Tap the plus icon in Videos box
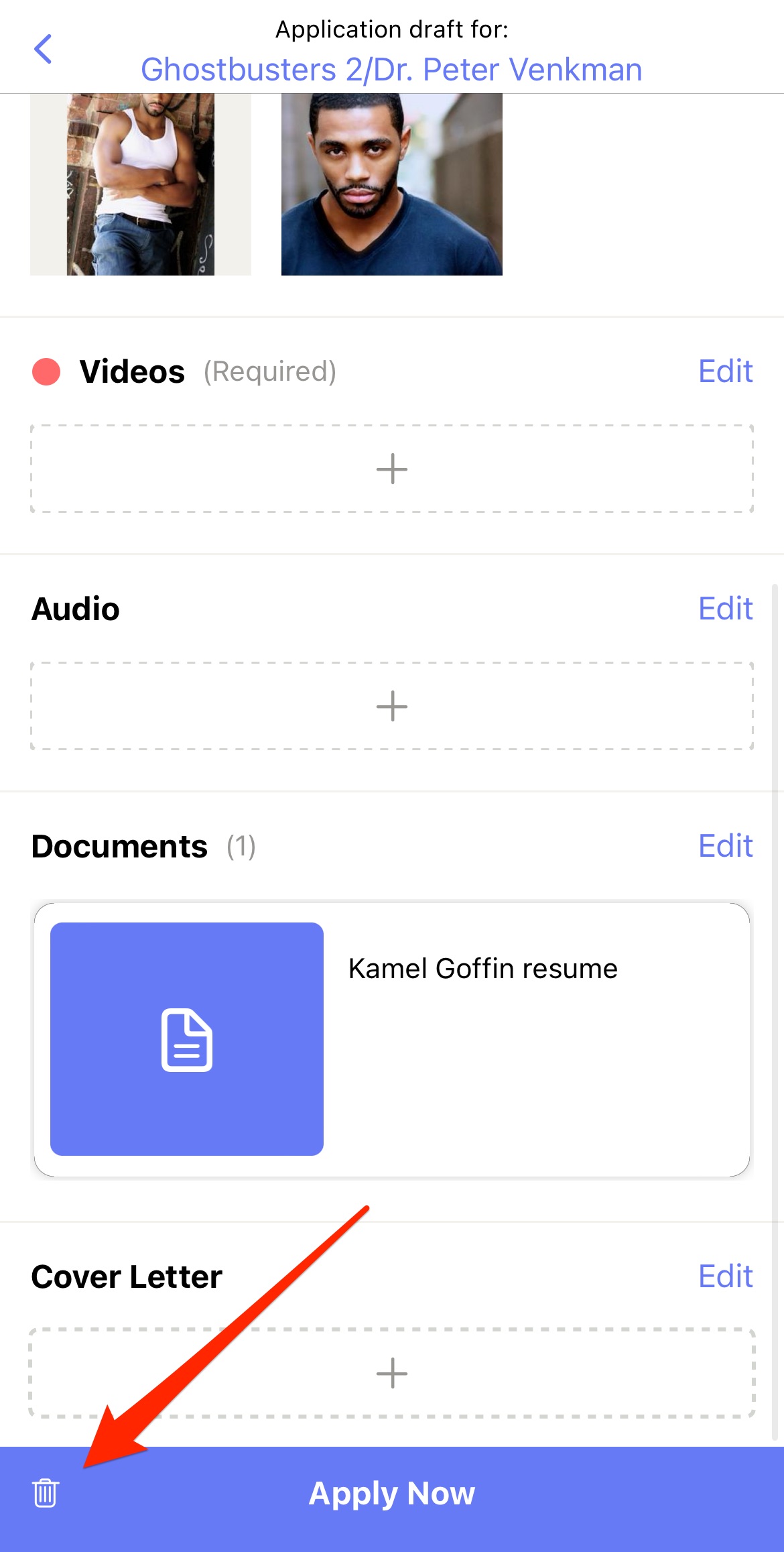This screenshot has width=784, height=1552. [x=392, y=469]
